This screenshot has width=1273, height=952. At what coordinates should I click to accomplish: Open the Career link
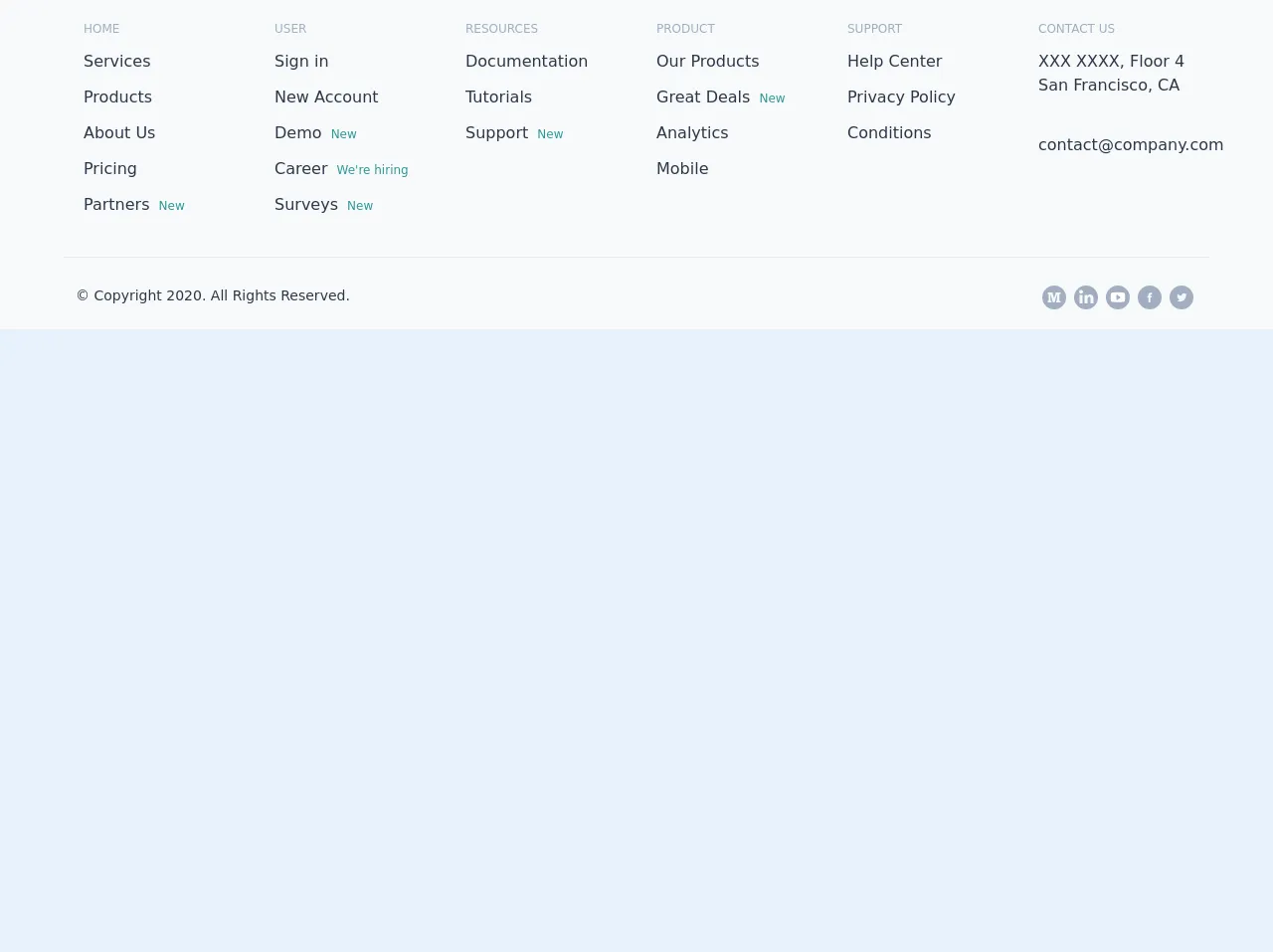[x=300, y=169]
